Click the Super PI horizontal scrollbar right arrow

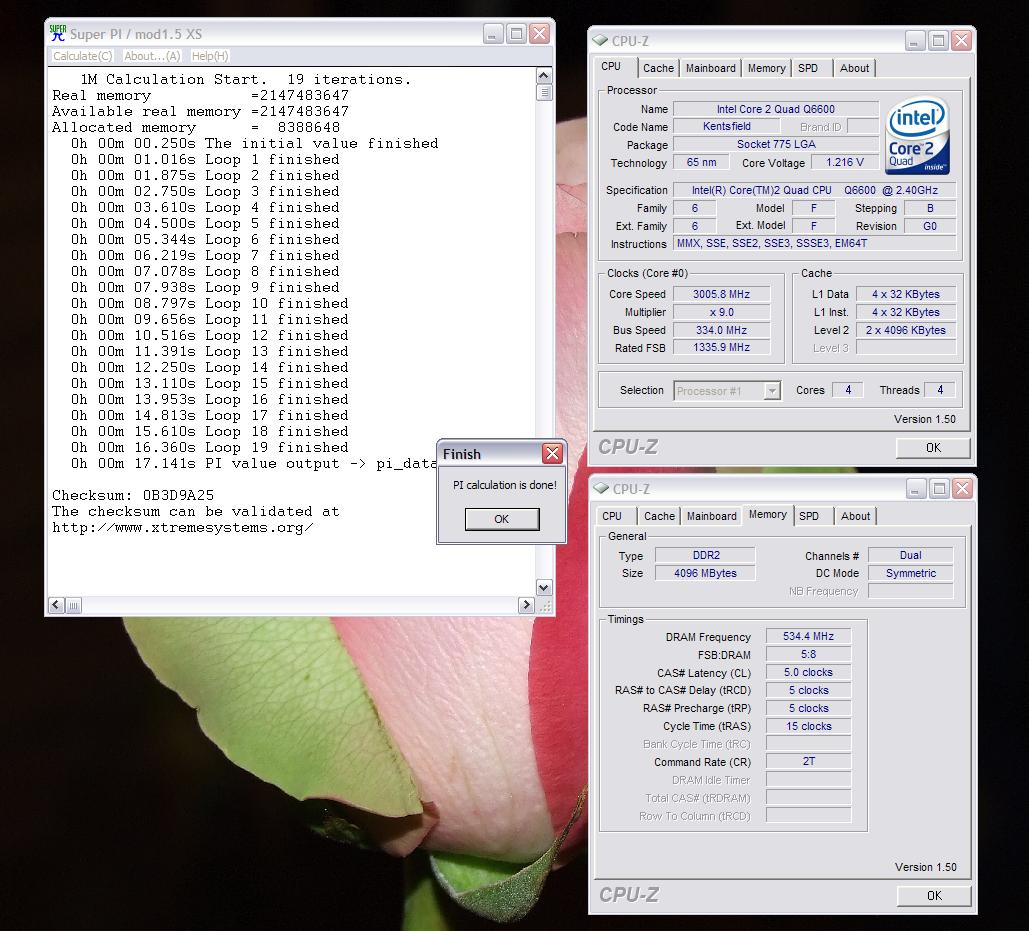[526, 605]
